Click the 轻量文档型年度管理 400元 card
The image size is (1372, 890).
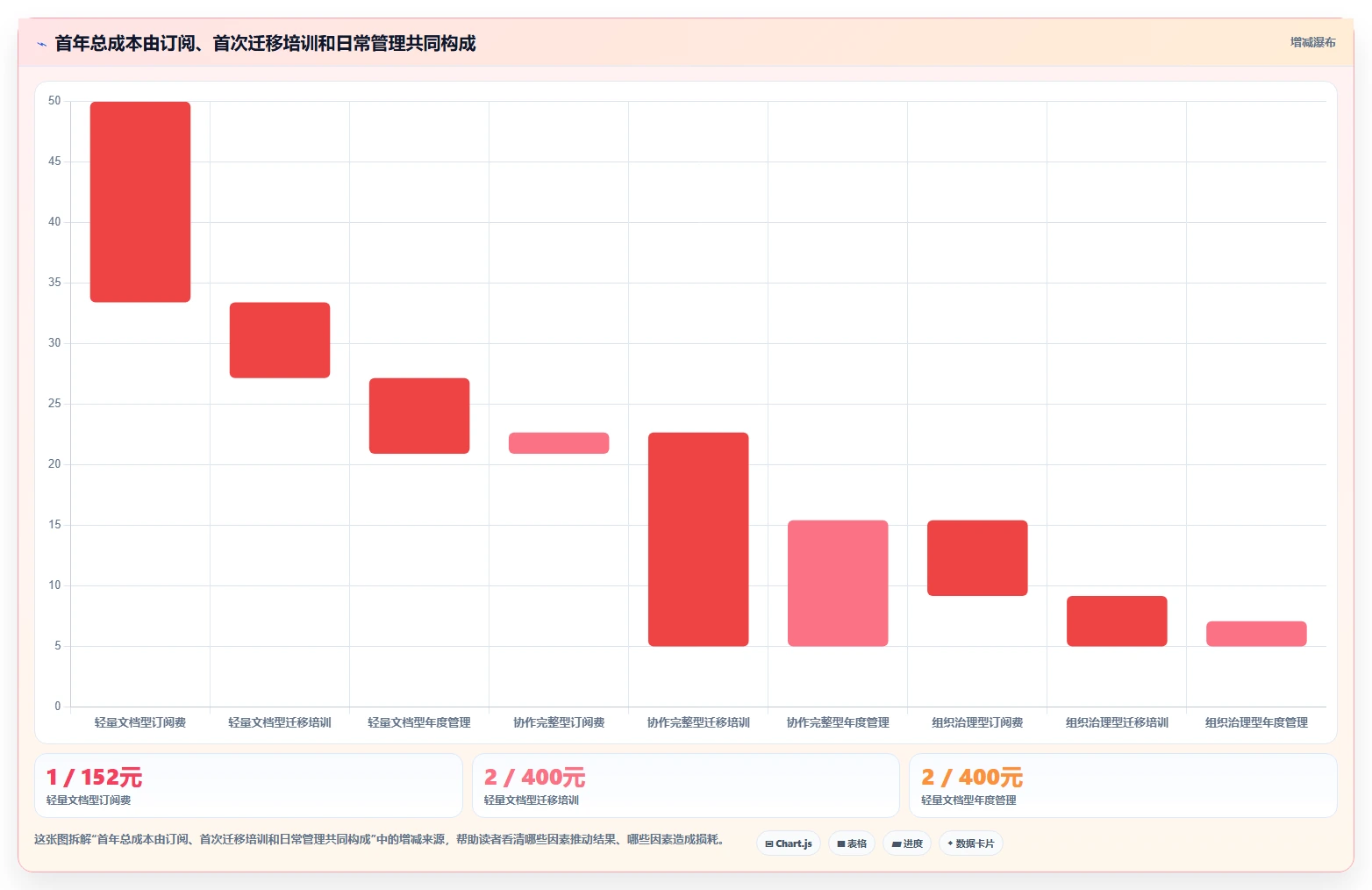1123,786
